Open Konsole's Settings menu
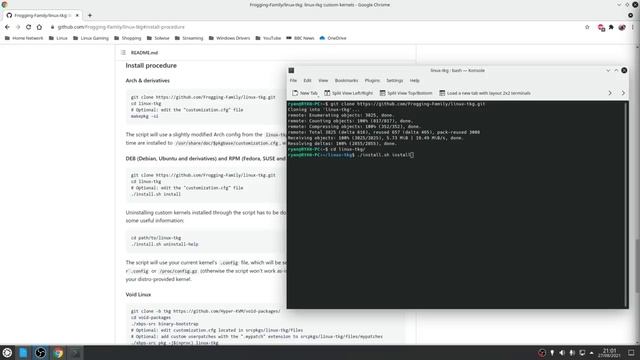The width and height of the screenshot is (640, 360). point(395,80)
